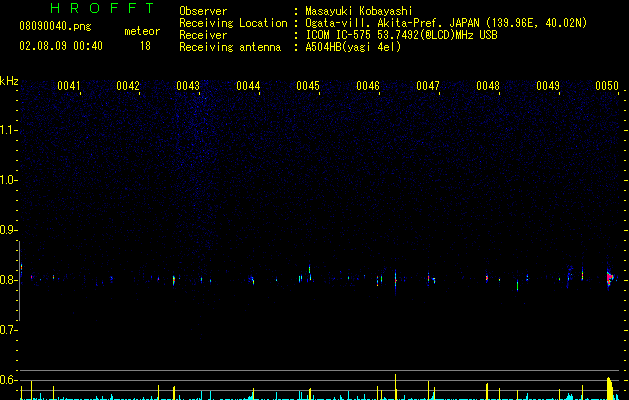Select the file name 08090040.png
Screen dimensions: 629x400
(55, 27)
